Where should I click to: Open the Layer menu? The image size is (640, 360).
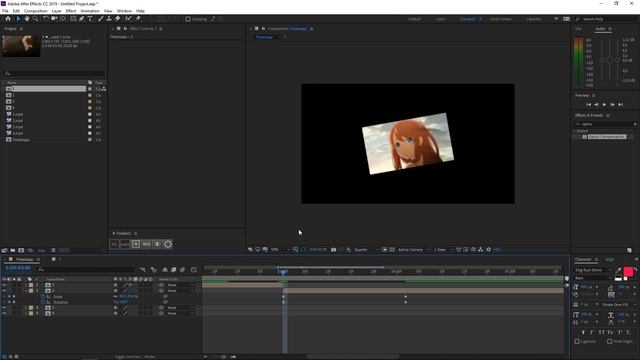click(x=56, y=11)
